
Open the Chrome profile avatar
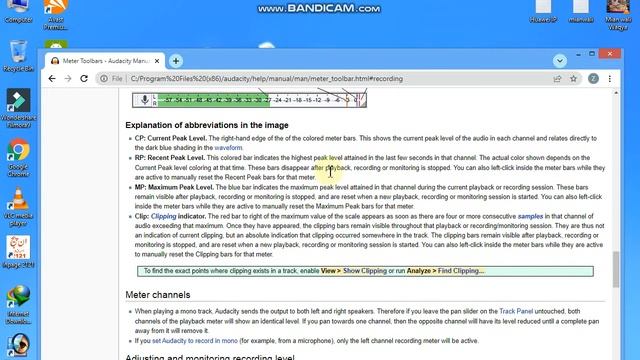coord(593,78)
